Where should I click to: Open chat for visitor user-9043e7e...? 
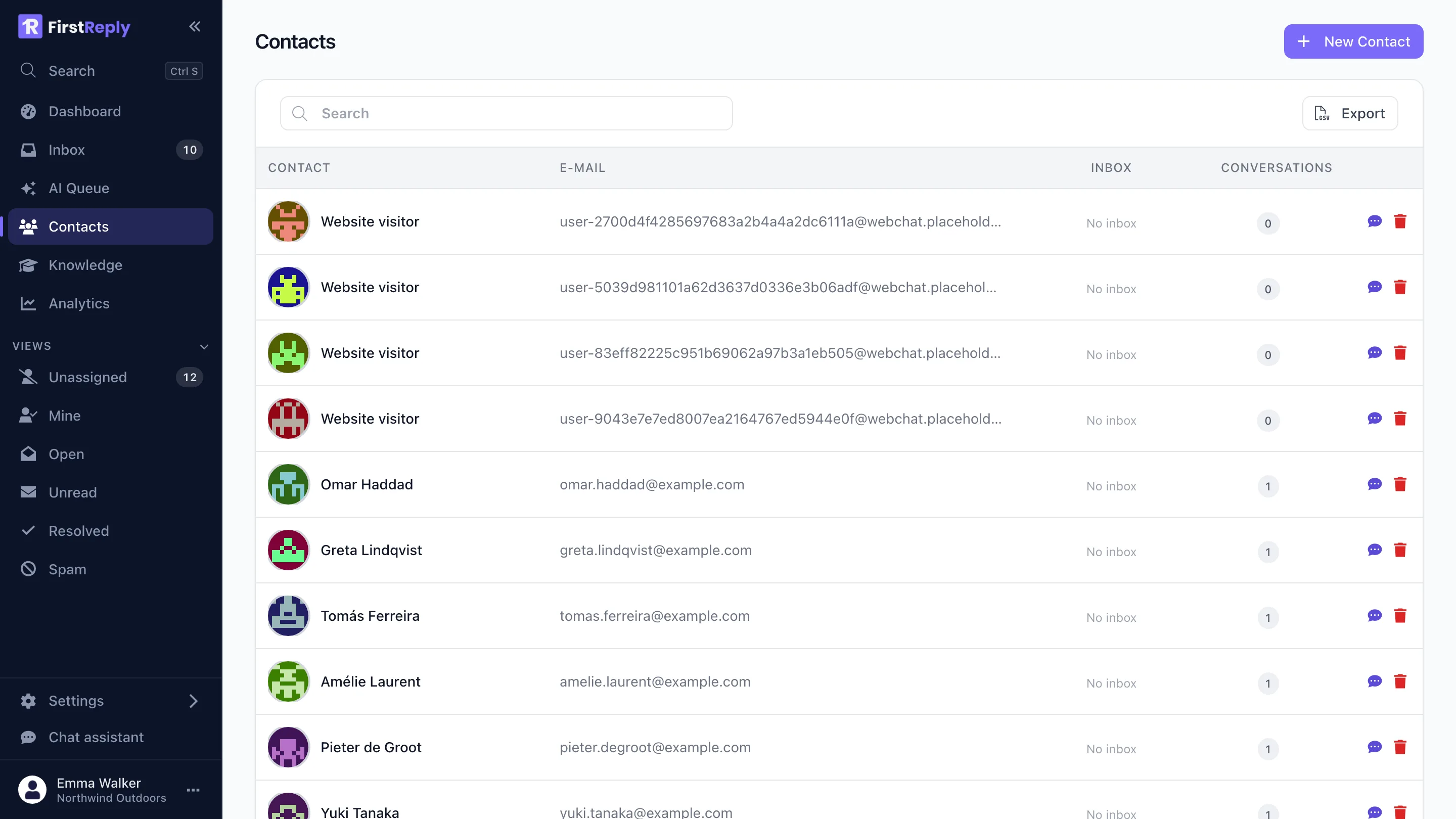(1375, 419)
